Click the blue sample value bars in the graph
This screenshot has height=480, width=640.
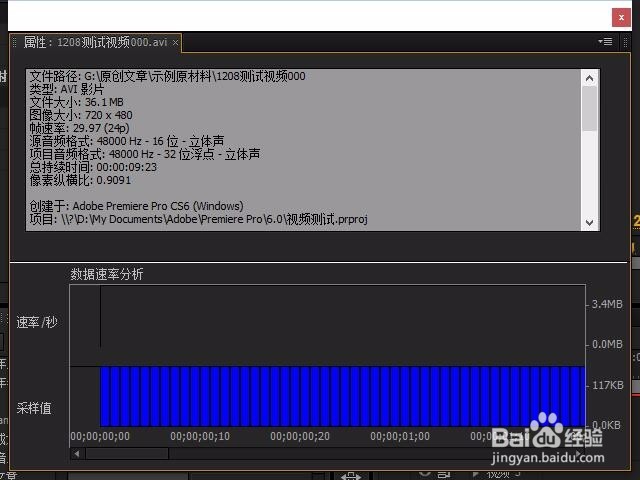[342, 396]
